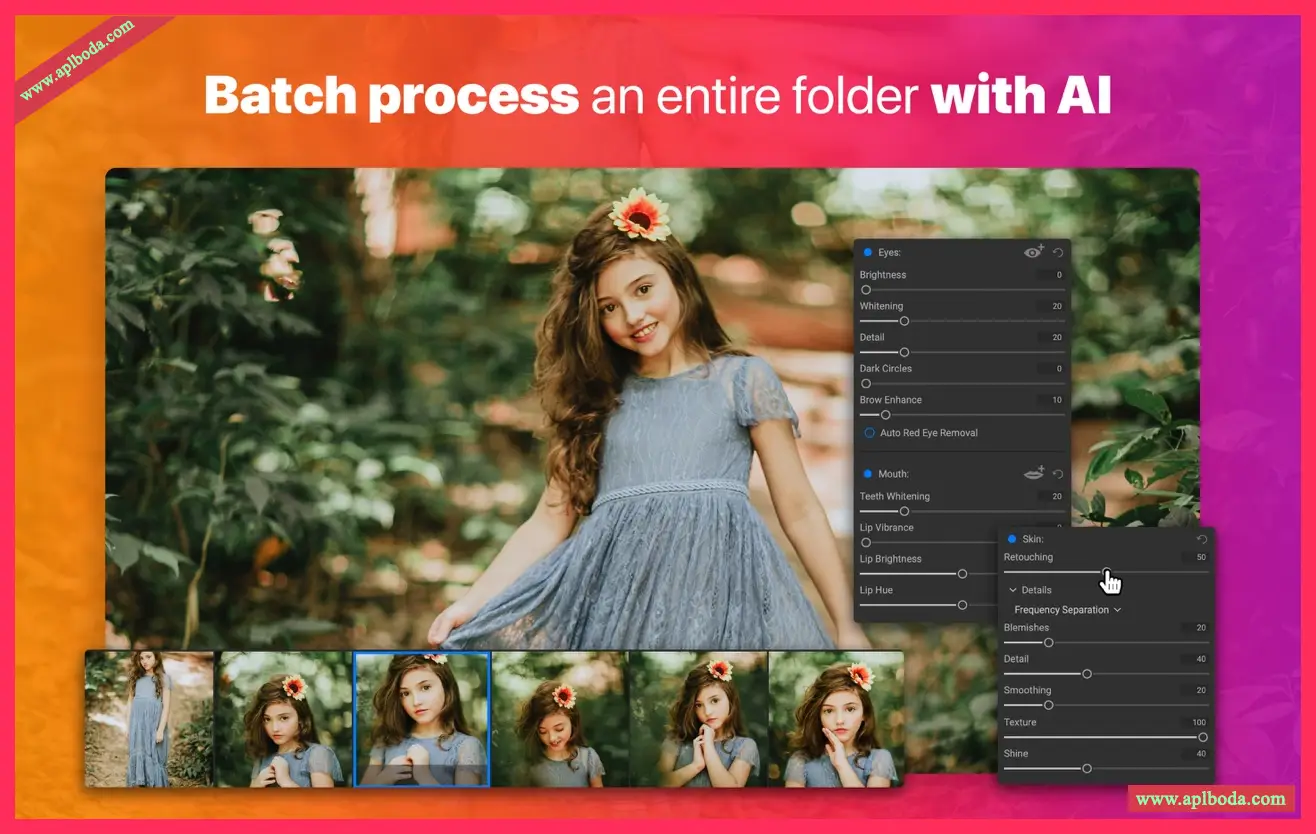Open the www.aplboda.com link at bottom right
Screen dimensions: 1316x834
[x=1210, y=799]
